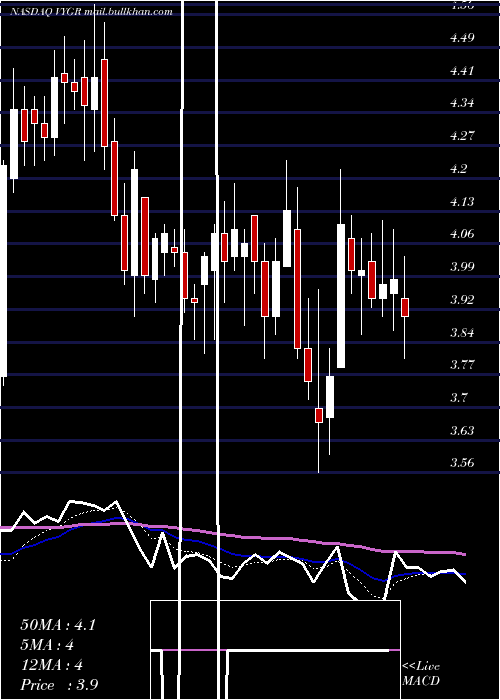Select the 3.7 price axis label
This screenshot has height=700, width=500.
[x=458, y=397]
